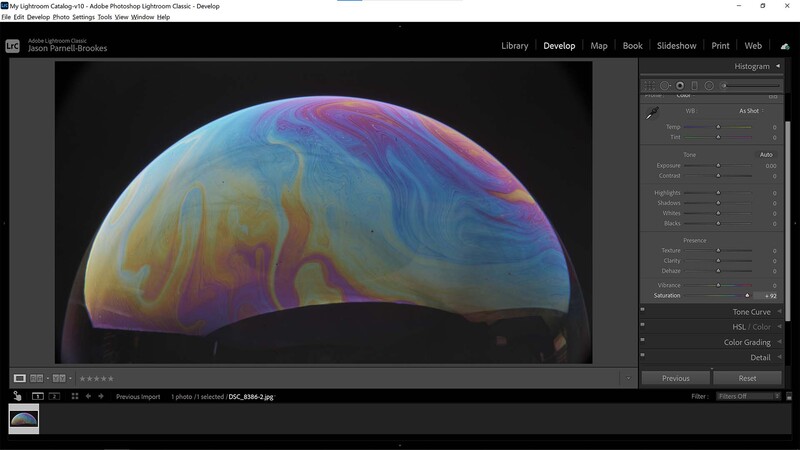Select the Red Eye Correction tool
This screenshot has height=450, width=800.
click(680, 86)
